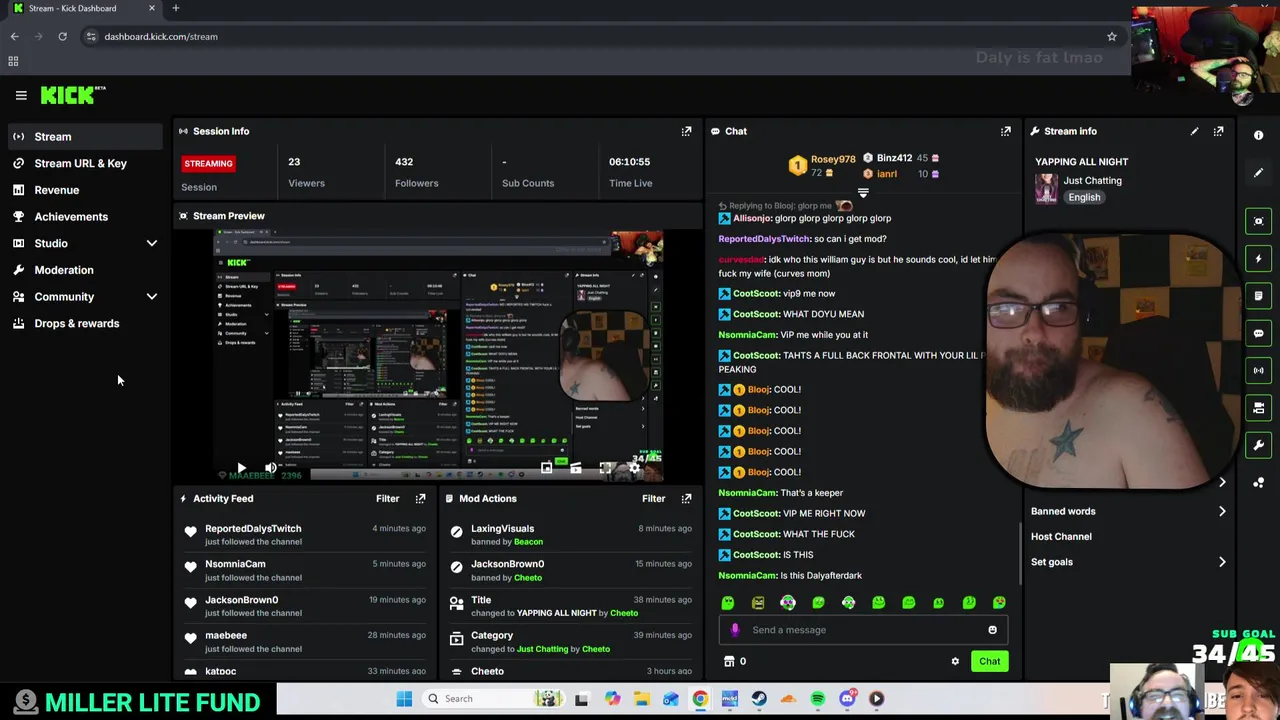Screen dimensions: 1280x720
Task: Click the info icon in right sidebar
Action: click(1259, 135)
